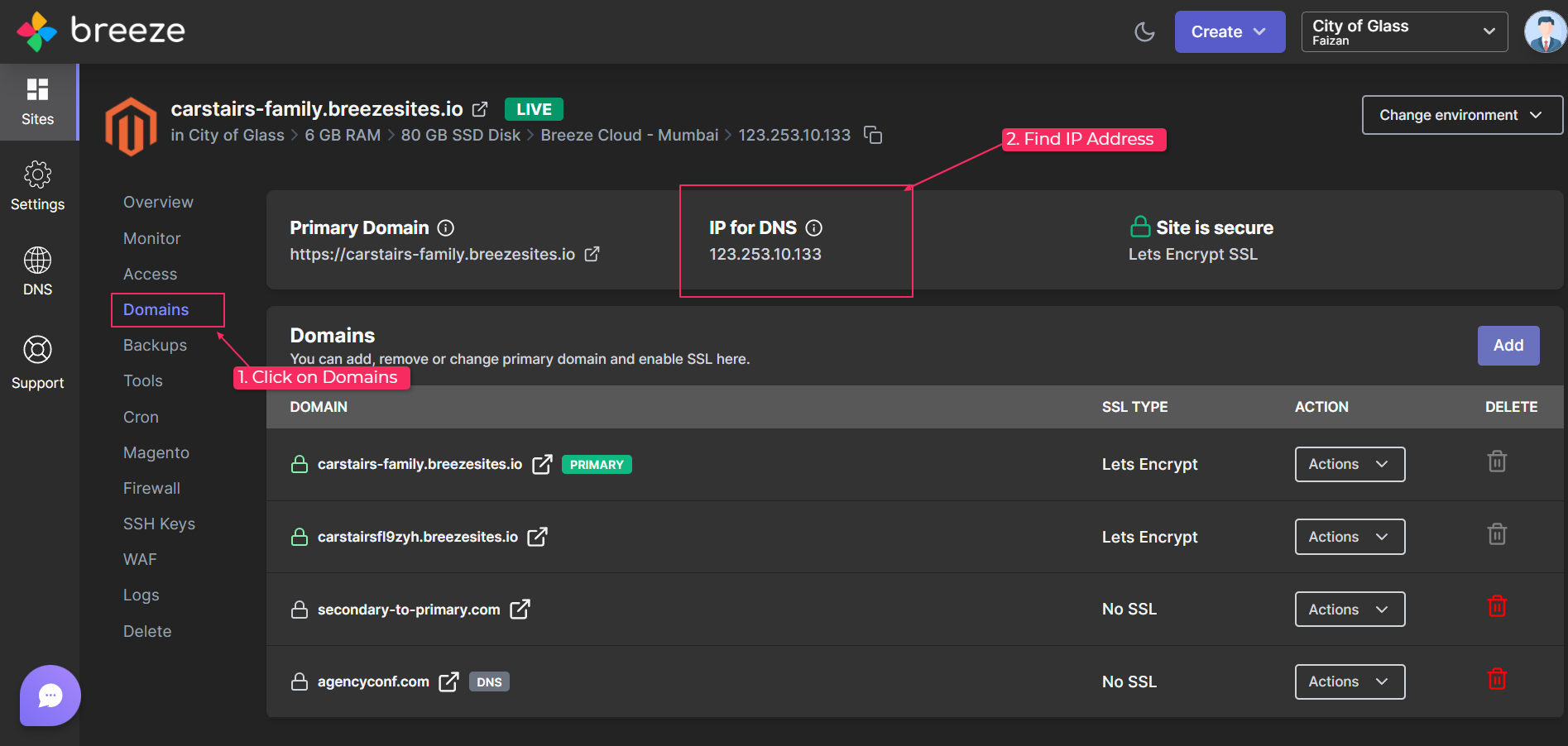The width and height of the screenshot is (1568, 746).
Task: Go to Sites in the sidebar
Action: point(38,102)
